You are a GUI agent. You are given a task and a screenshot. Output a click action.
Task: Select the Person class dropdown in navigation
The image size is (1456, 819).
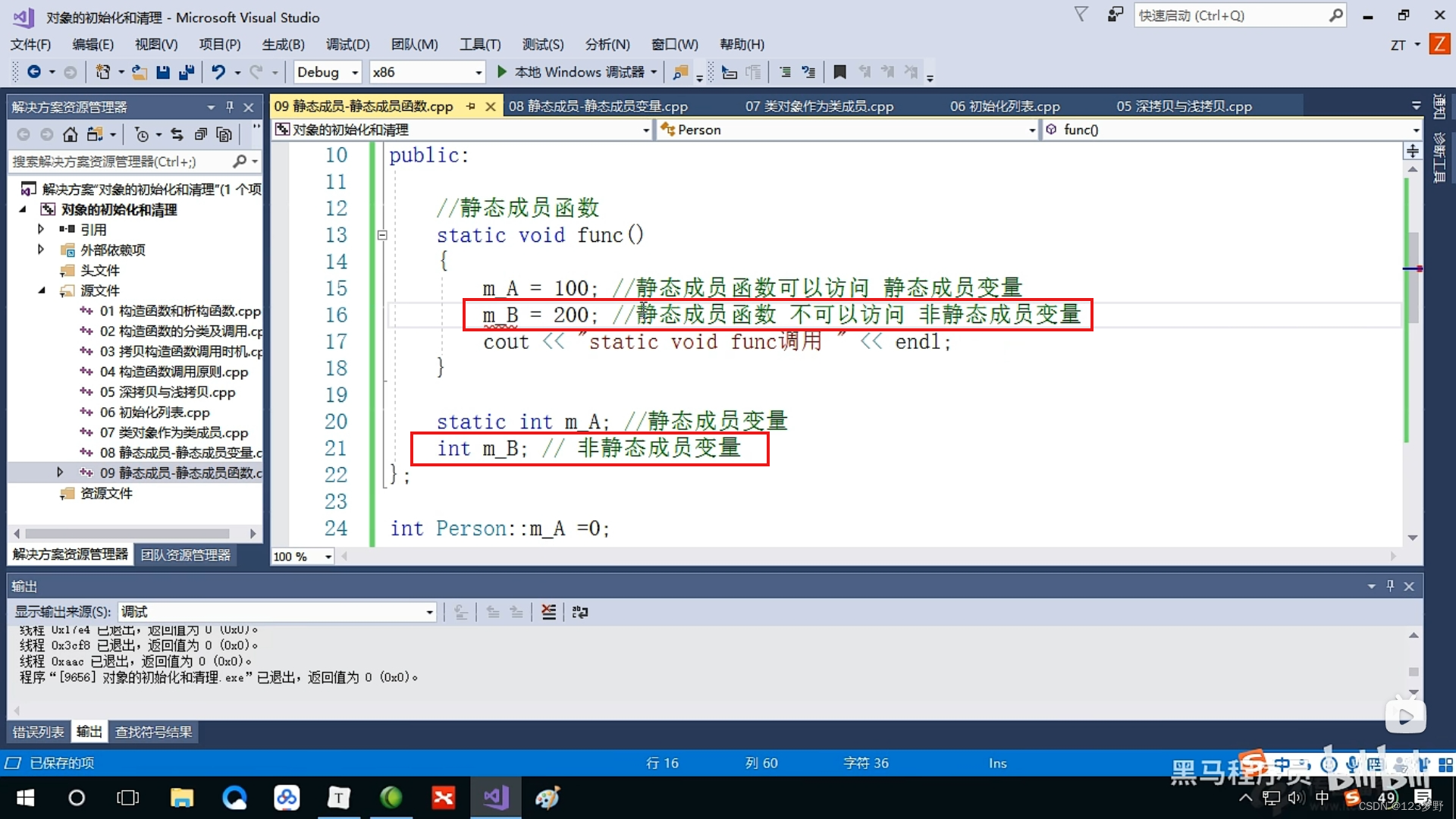pos(840,130)
